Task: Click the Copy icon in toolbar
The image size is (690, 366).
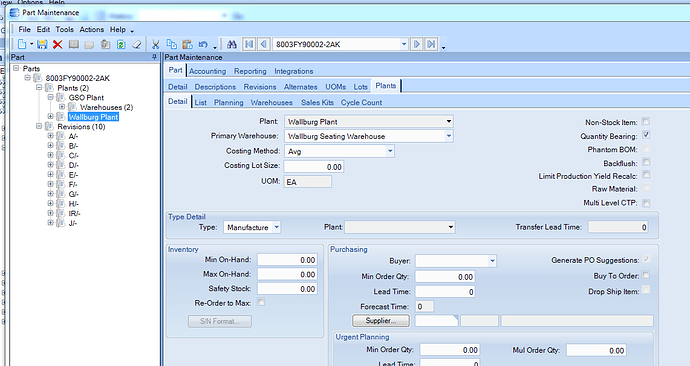Action: click(x=171, y=44)
